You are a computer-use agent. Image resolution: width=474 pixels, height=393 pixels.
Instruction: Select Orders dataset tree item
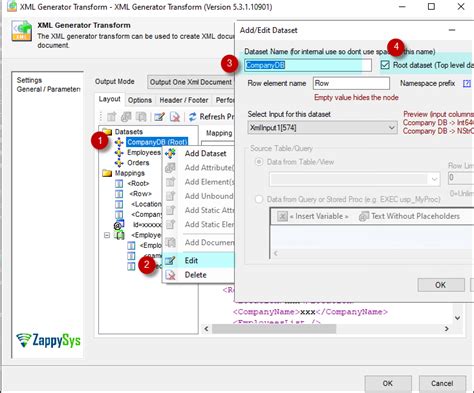[x=138, y=163]
